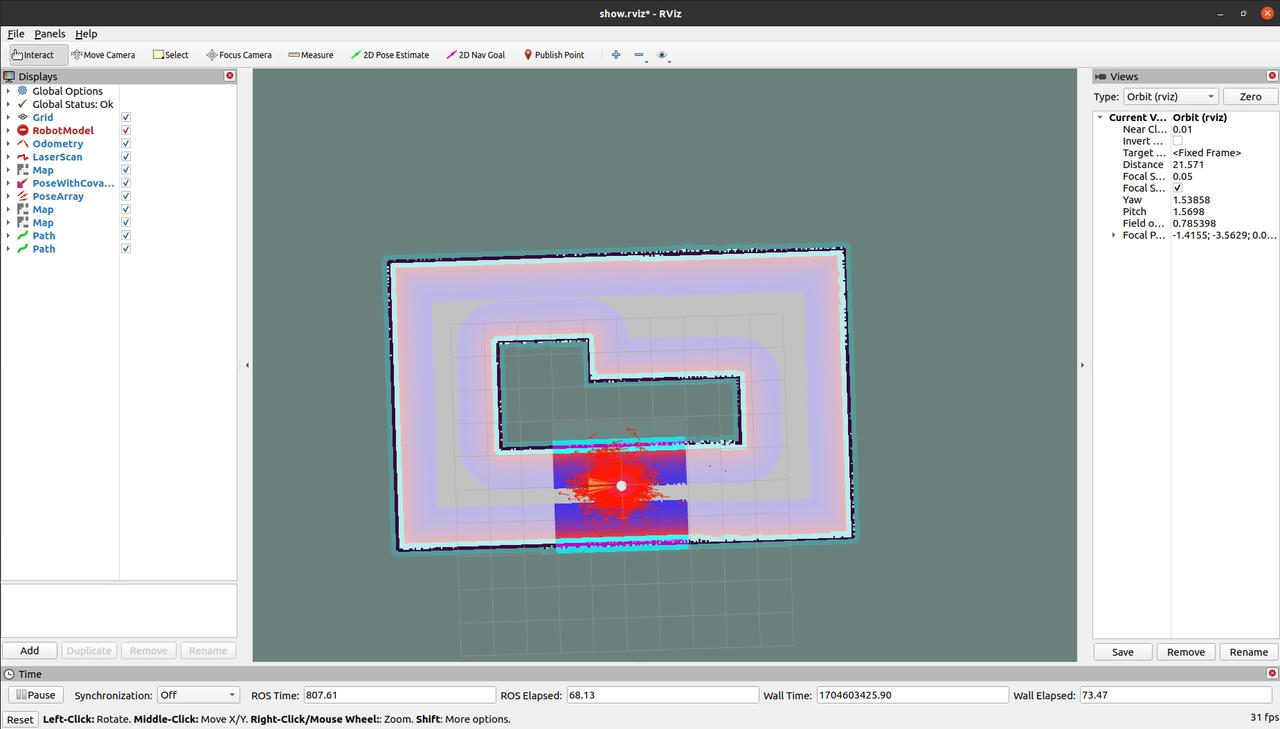This screenshot has width=1280, height=729.
Task: Expand the PoseArray tree arrow
Action: [8, 196]
